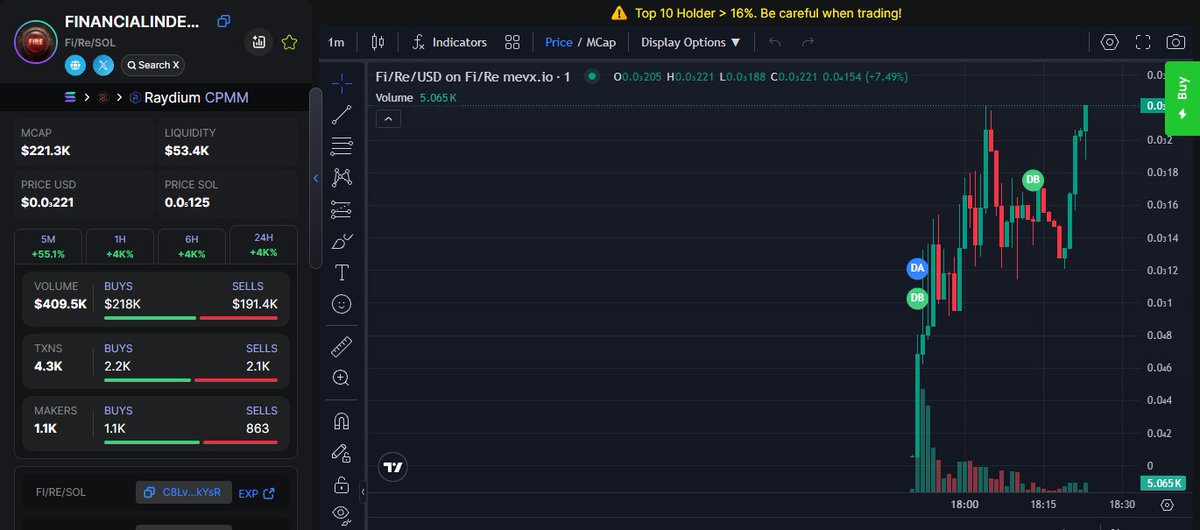
Task: Open the EXP explorer link
Action: click(x=256, y=493)
